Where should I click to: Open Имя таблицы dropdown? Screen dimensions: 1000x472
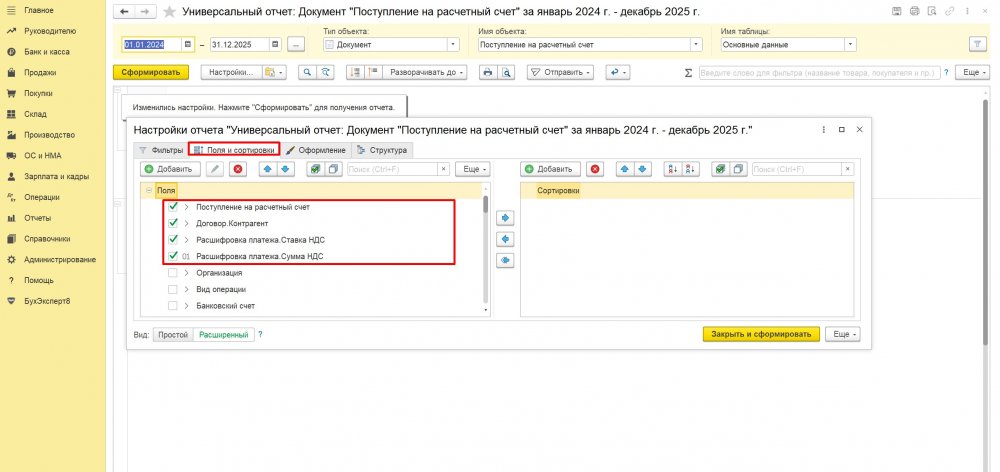(850, 45)
